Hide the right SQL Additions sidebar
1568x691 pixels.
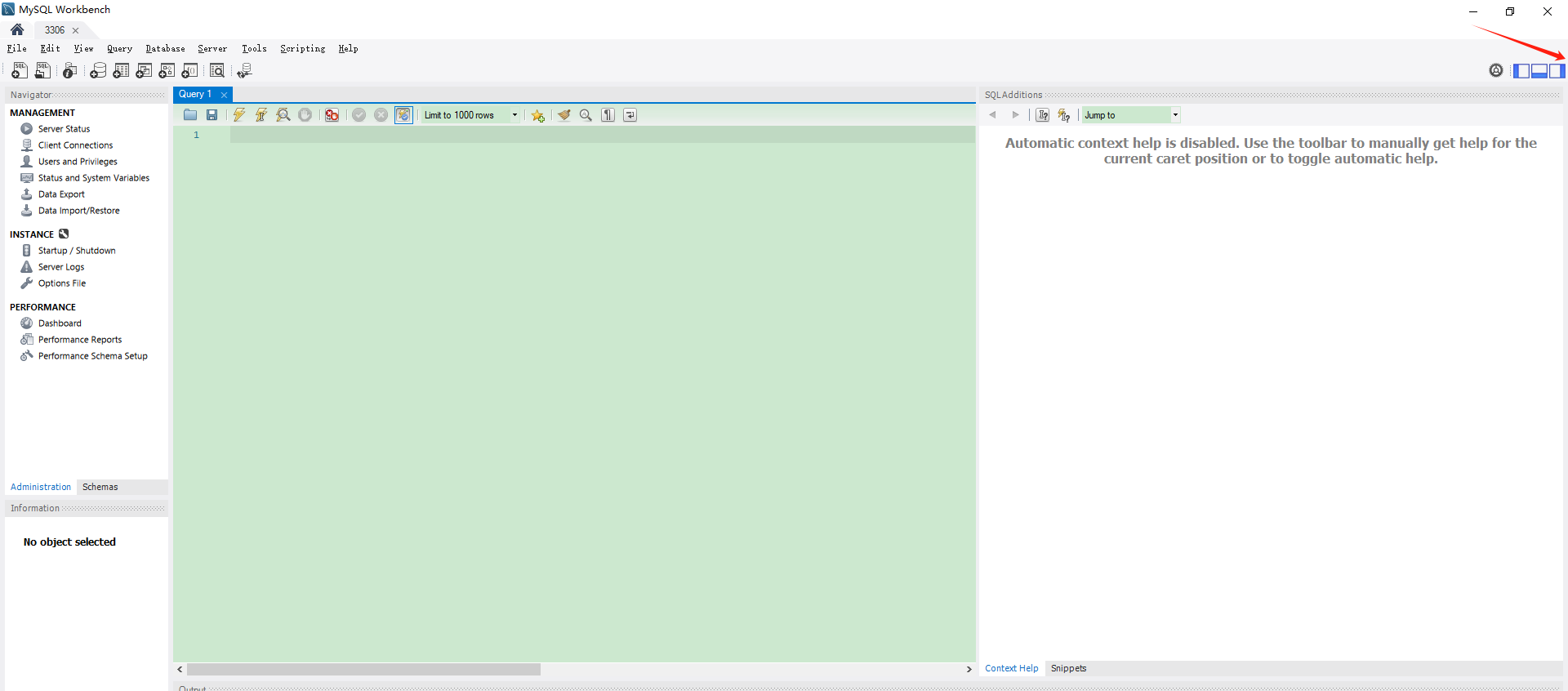[1557, 71]
